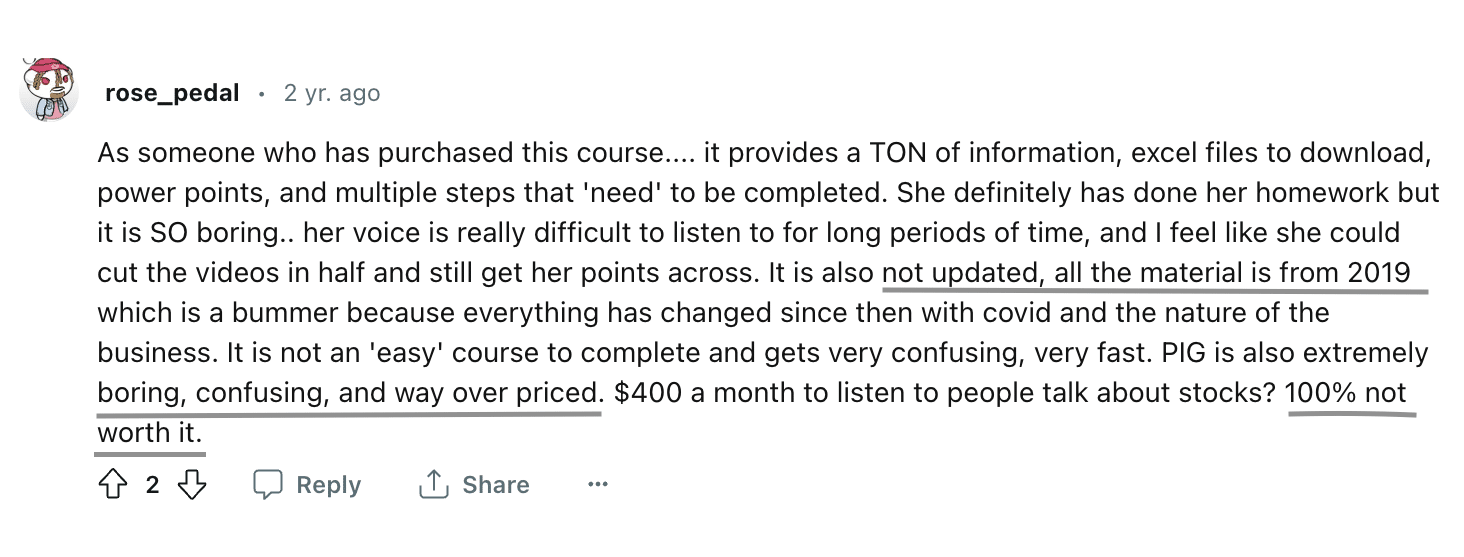Click the 'Reply' text label
Screen dimensions: 1464x557
click(x=329, y=485)
